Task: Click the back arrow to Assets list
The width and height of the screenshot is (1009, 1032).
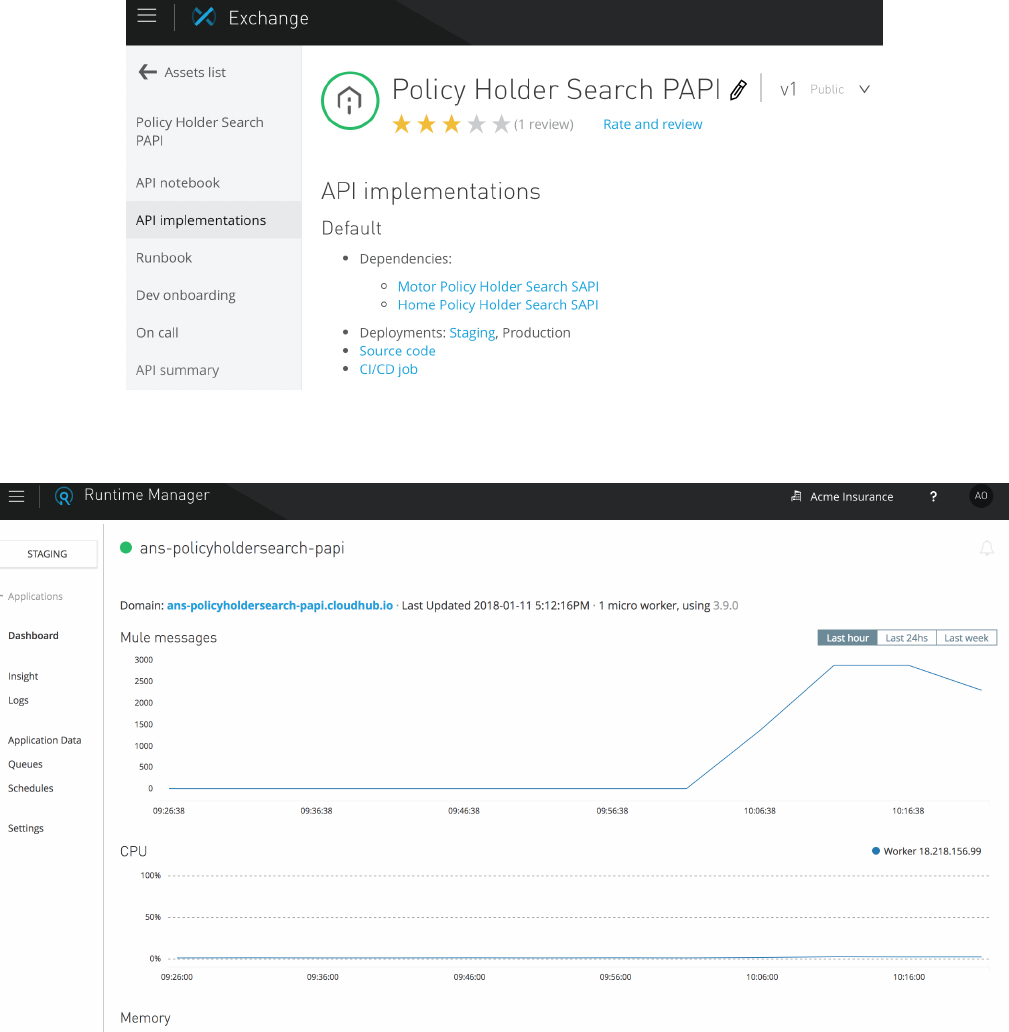Action: coord(147,72)
